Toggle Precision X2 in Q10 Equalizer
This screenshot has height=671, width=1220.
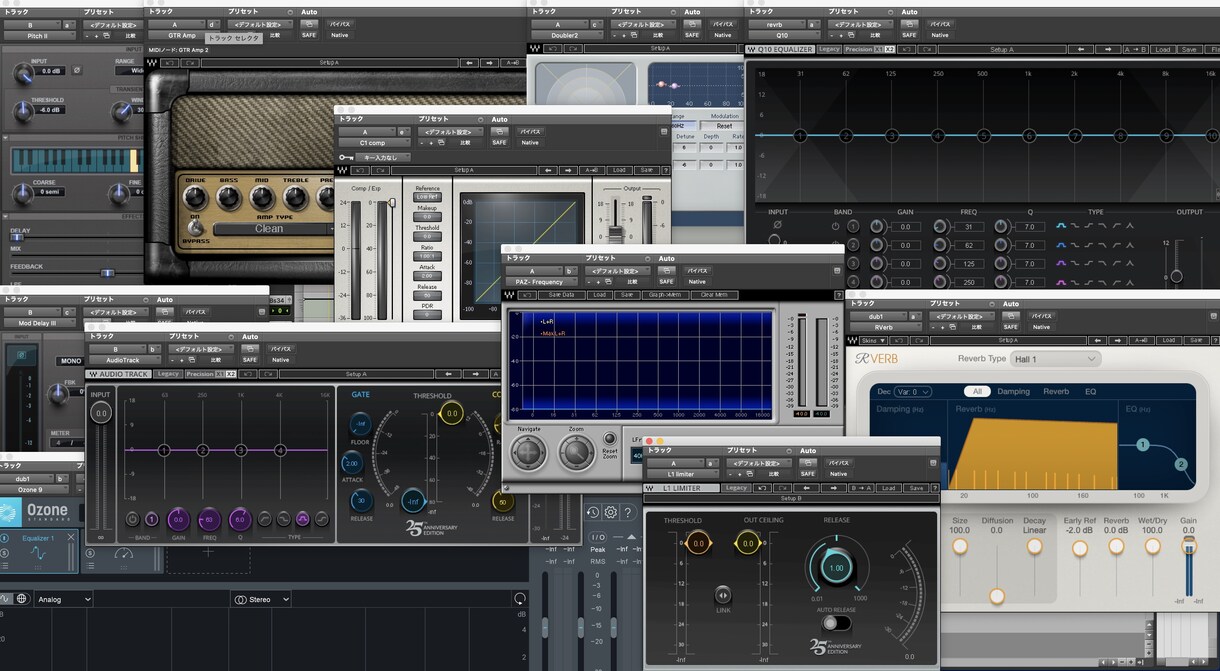click(x=892, y=49)
